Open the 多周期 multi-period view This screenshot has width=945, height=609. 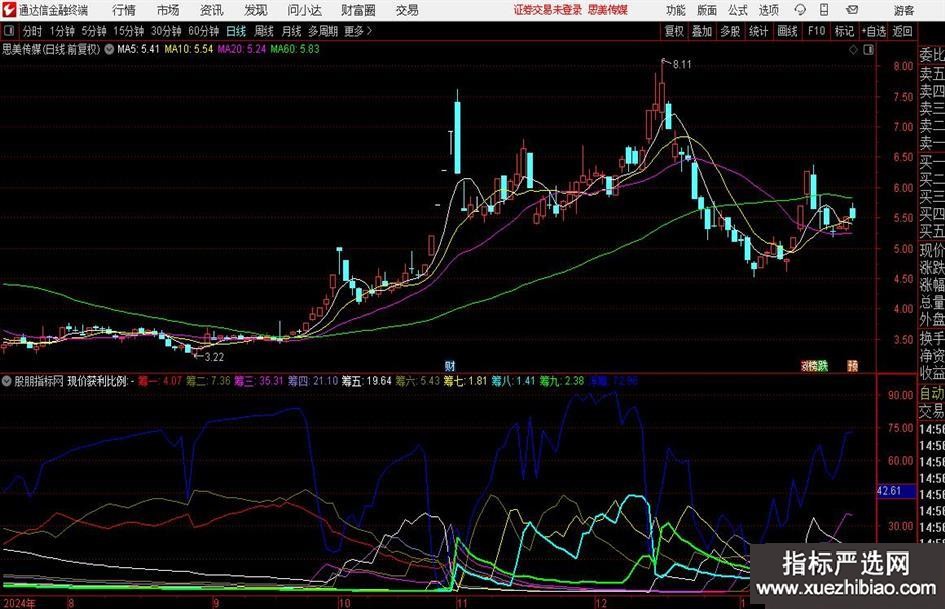pos(323,31)
